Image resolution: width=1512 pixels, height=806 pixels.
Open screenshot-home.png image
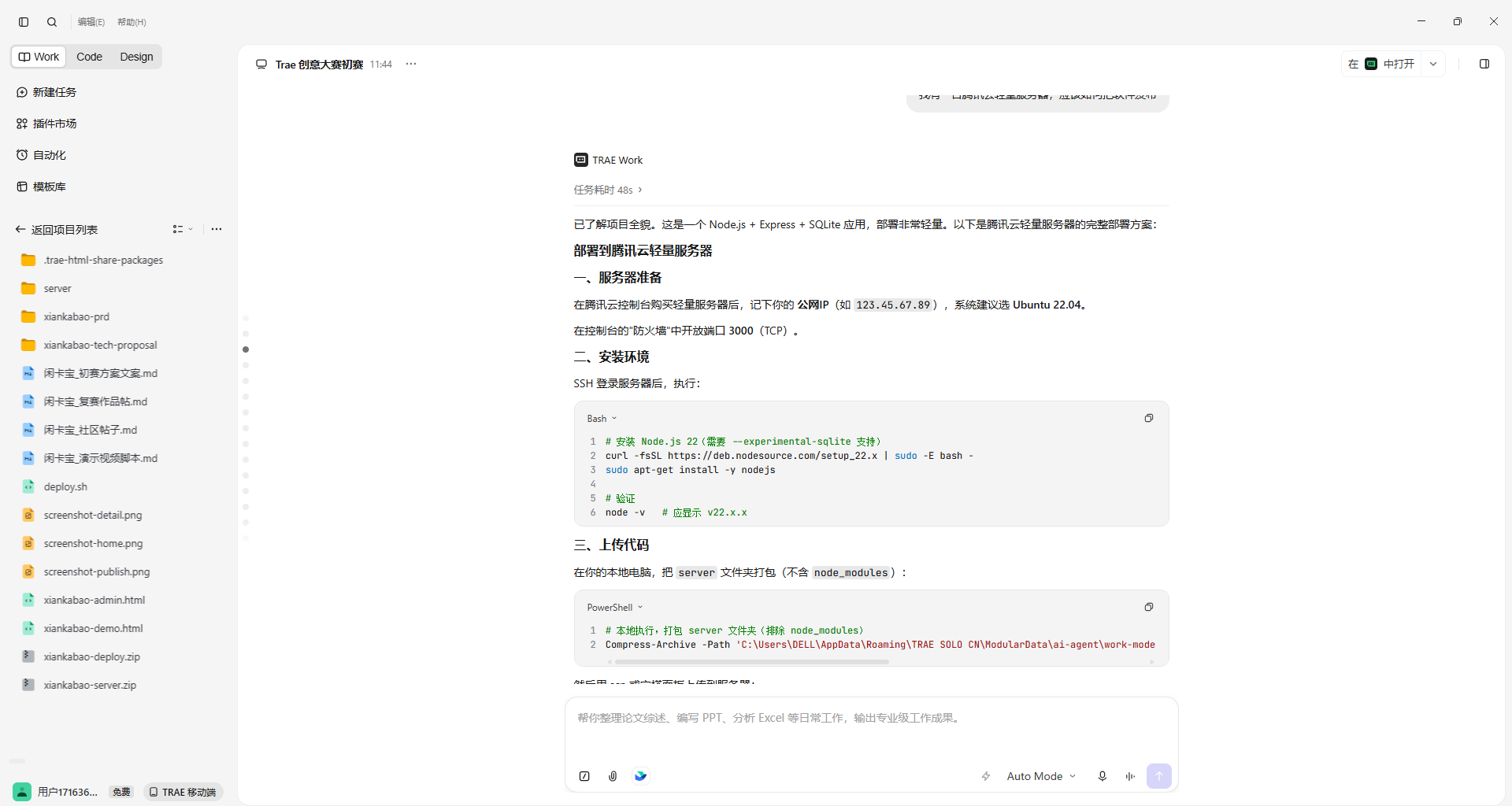[x=83, y=543]
